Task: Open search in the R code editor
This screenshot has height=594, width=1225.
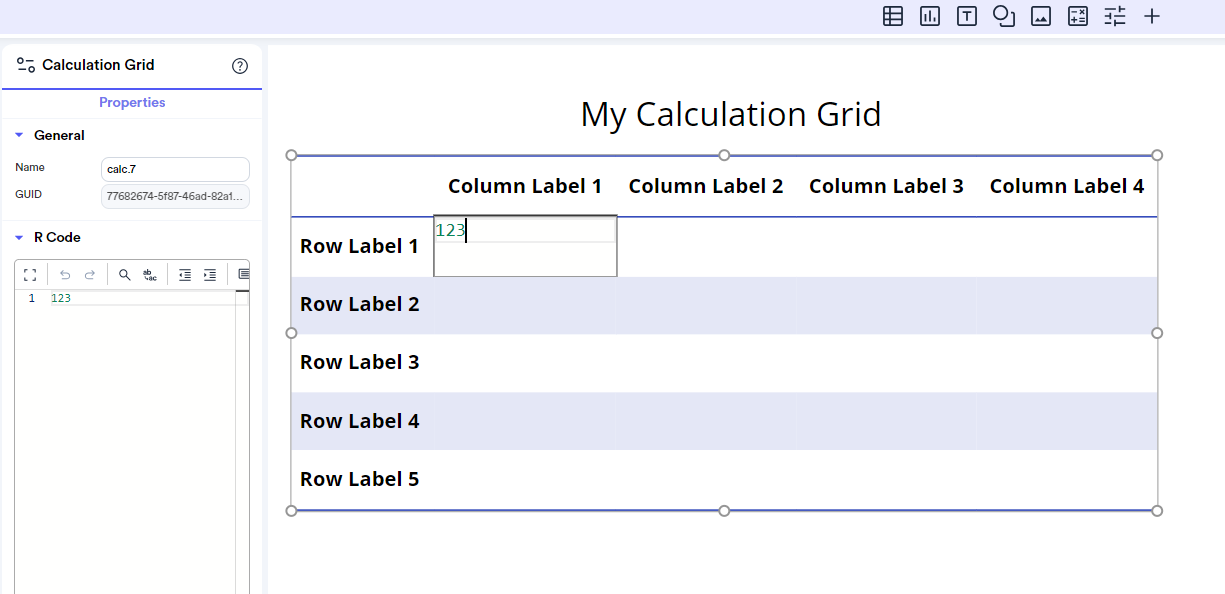Action: (125, 274)
